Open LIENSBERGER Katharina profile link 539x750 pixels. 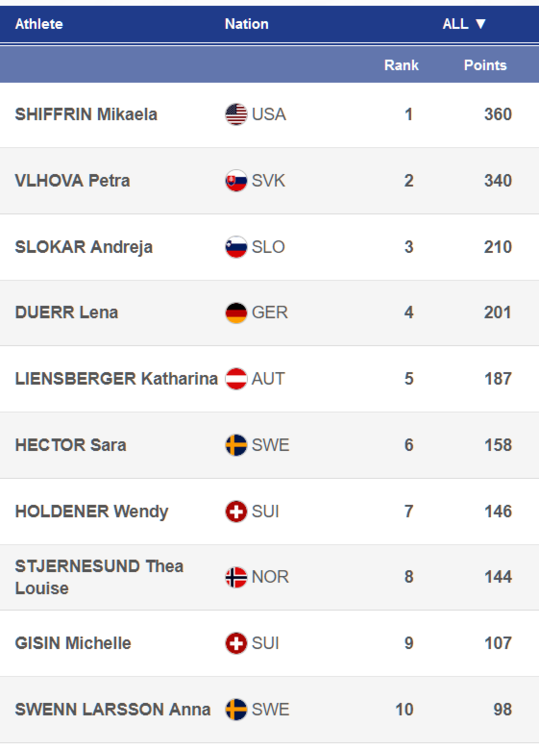116,379
